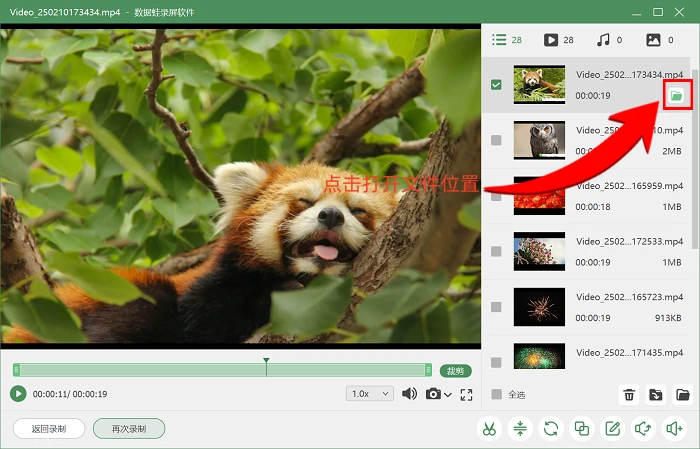This screenshot has height=449, width=700.
Task: Select the fireworks Video_2502...165723.mp4 thumbnail
Action: pos(539,307)
